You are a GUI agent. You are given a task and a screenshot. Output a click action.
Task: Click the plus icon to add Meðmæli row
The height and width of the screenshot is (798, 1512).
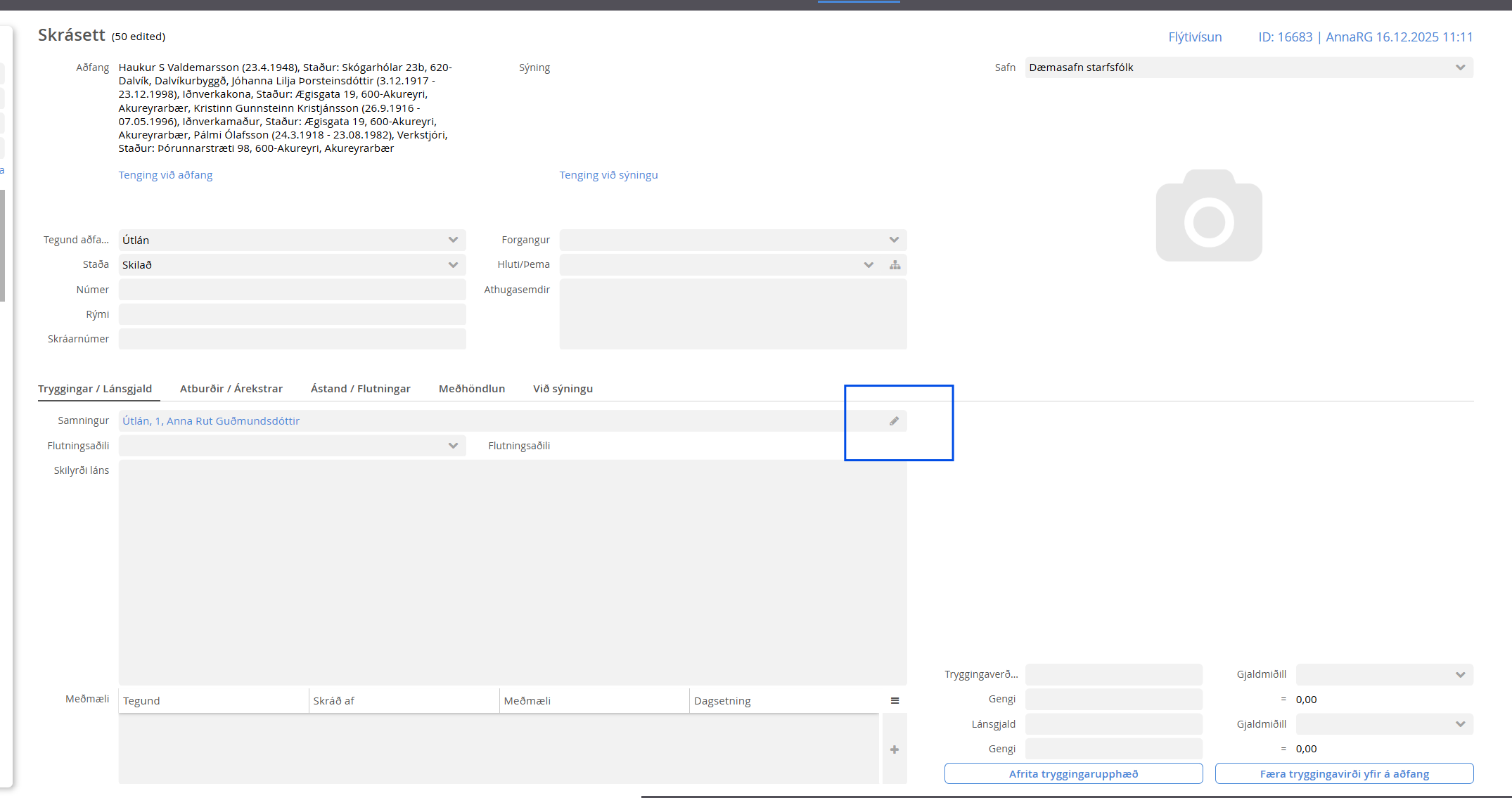pos(895,749)
